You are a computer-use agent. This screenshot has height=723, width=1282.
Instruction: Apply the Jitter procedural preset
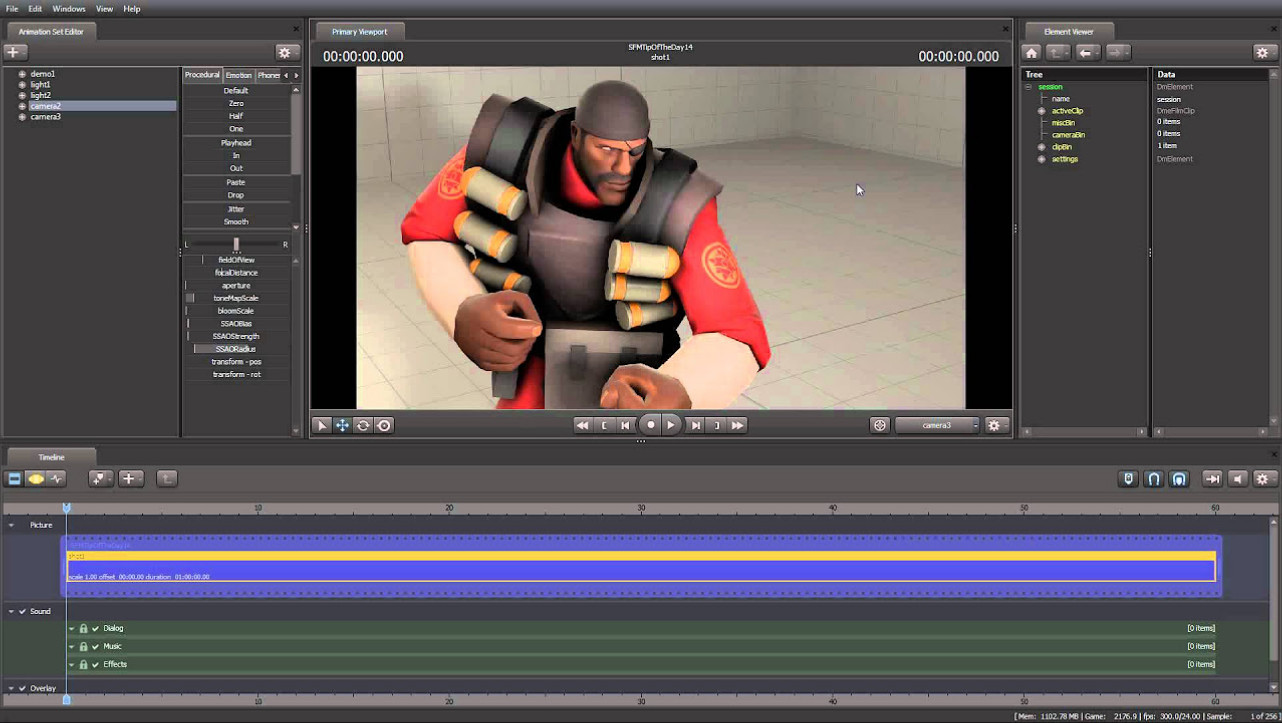(236, 209)
